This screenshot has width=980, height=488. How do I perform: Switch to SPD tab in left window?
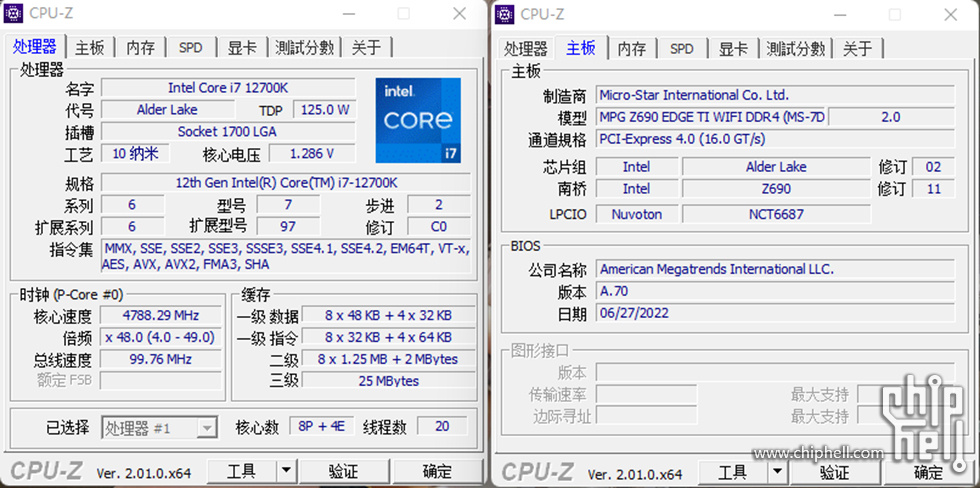tap(191, 48)
